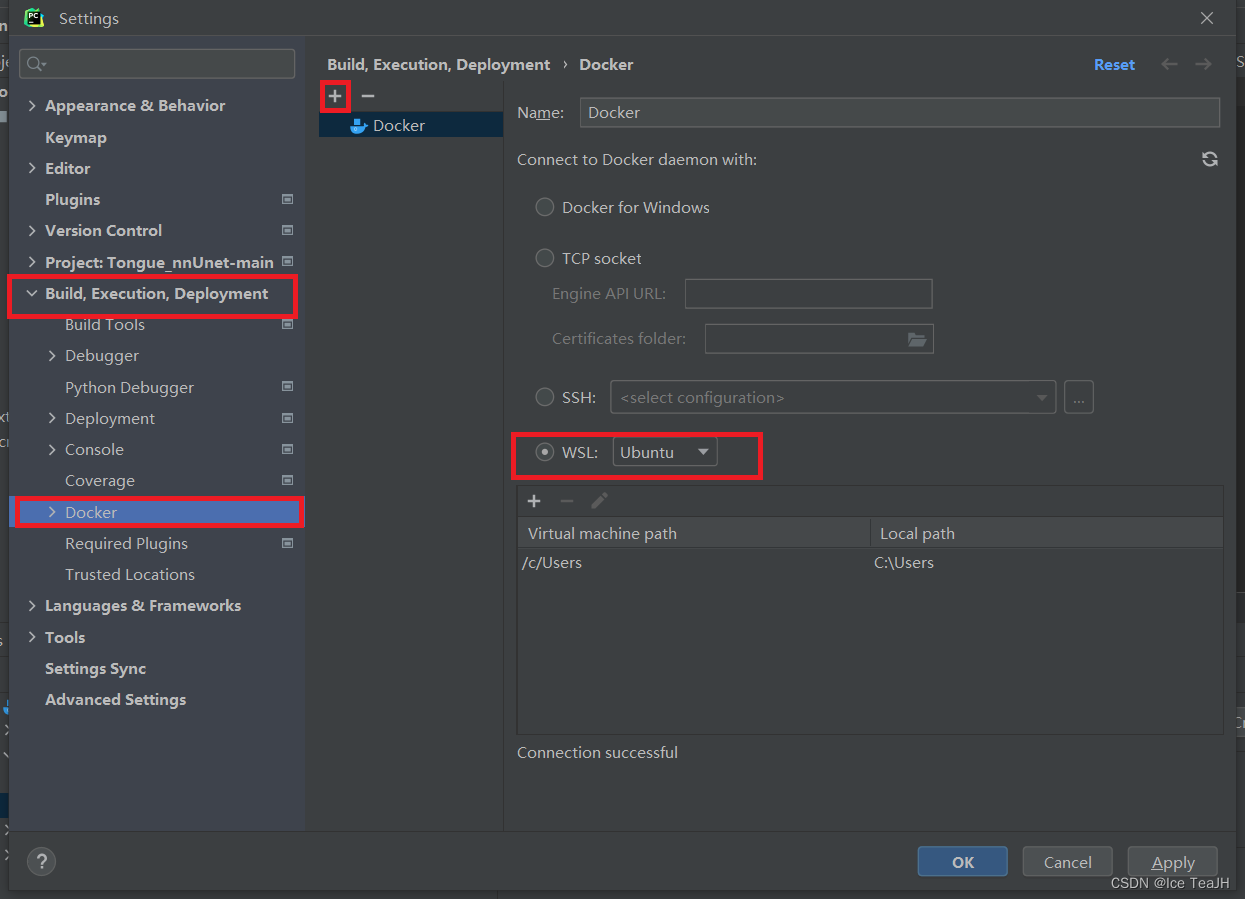The height and width of the screenshot is (899, 1245).
Task: Click the plus icon to add Docker configuration
Action: pyautogui.click(x=335, y=96)
